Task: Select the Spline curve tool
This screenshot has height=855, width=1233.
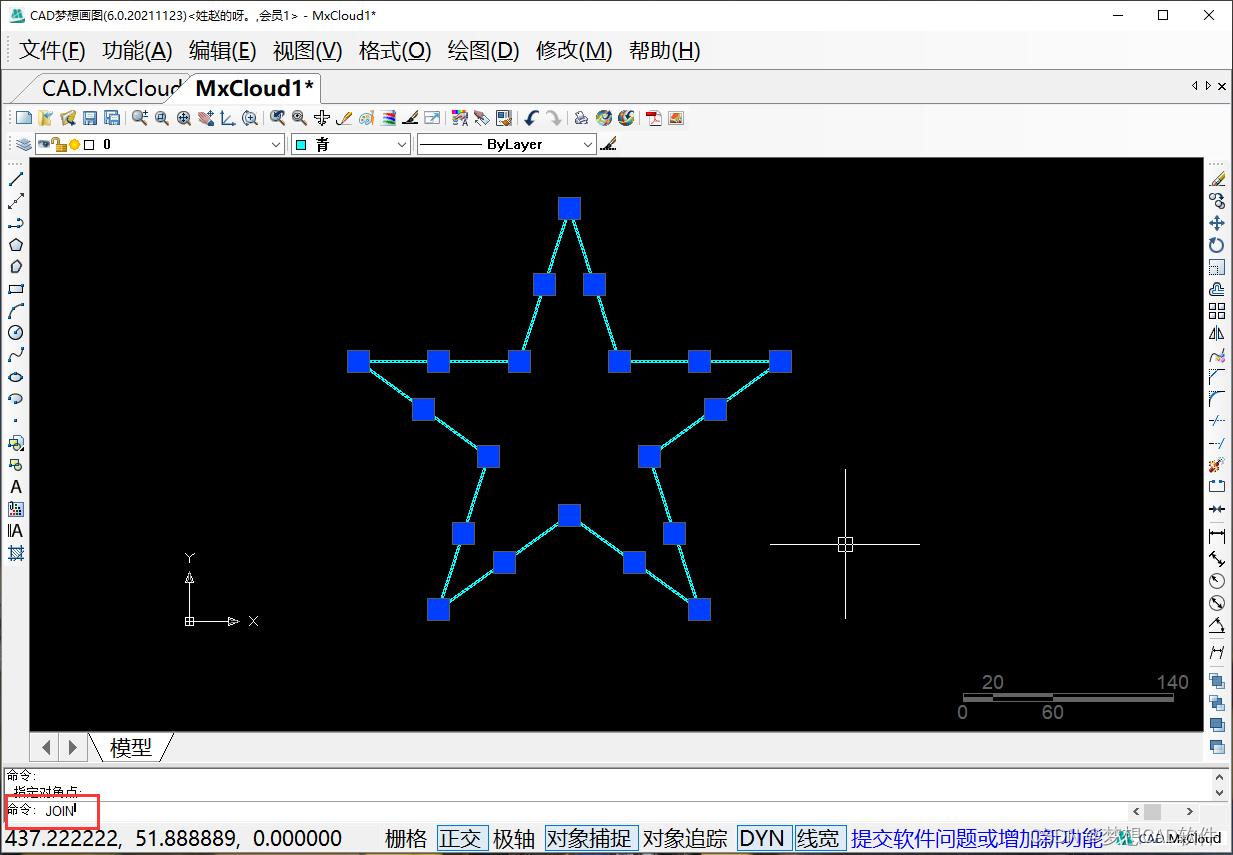Action: (16, 355)
